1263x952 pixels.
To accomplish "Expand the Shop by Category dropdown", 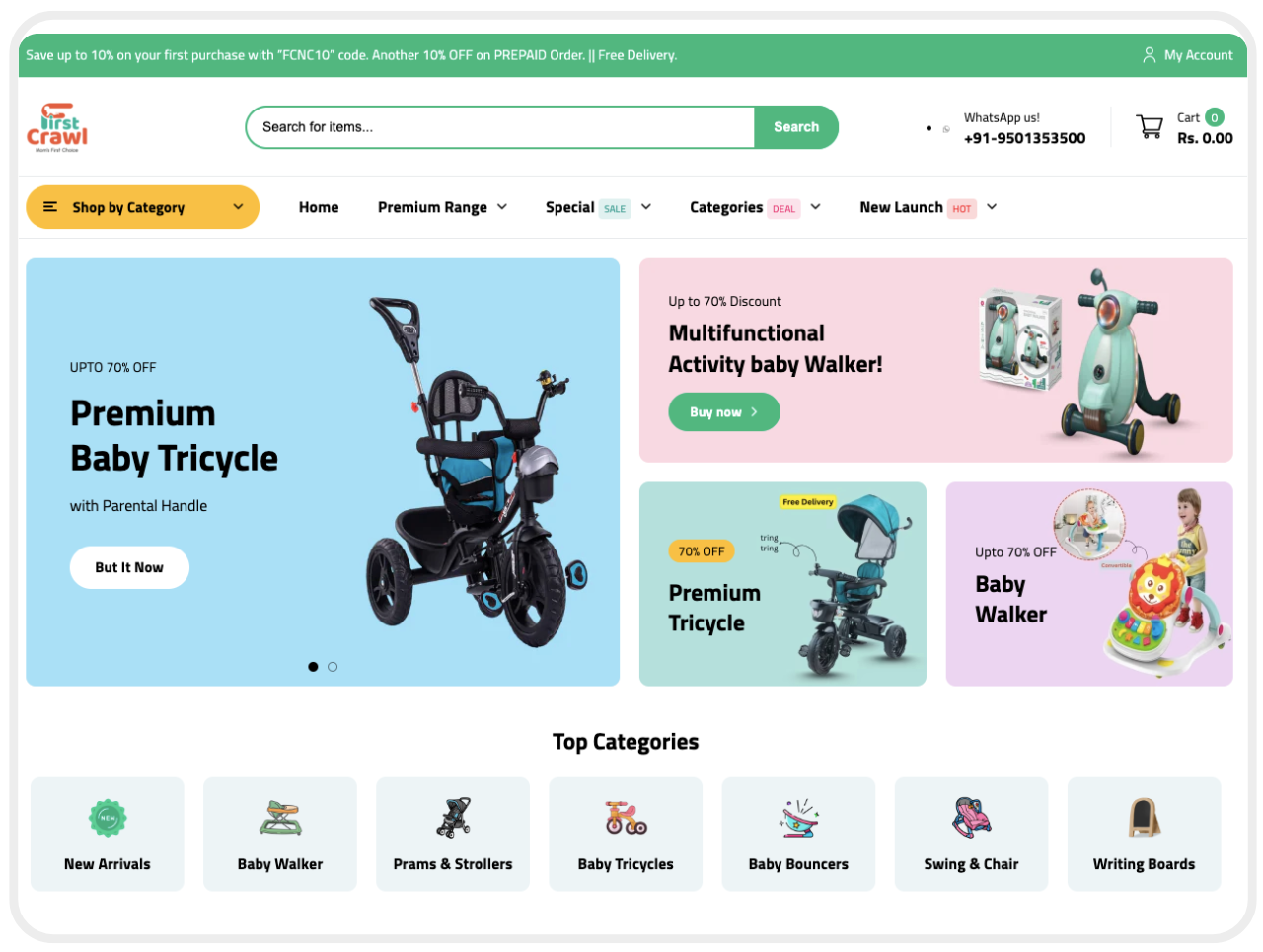I will 142,207.
